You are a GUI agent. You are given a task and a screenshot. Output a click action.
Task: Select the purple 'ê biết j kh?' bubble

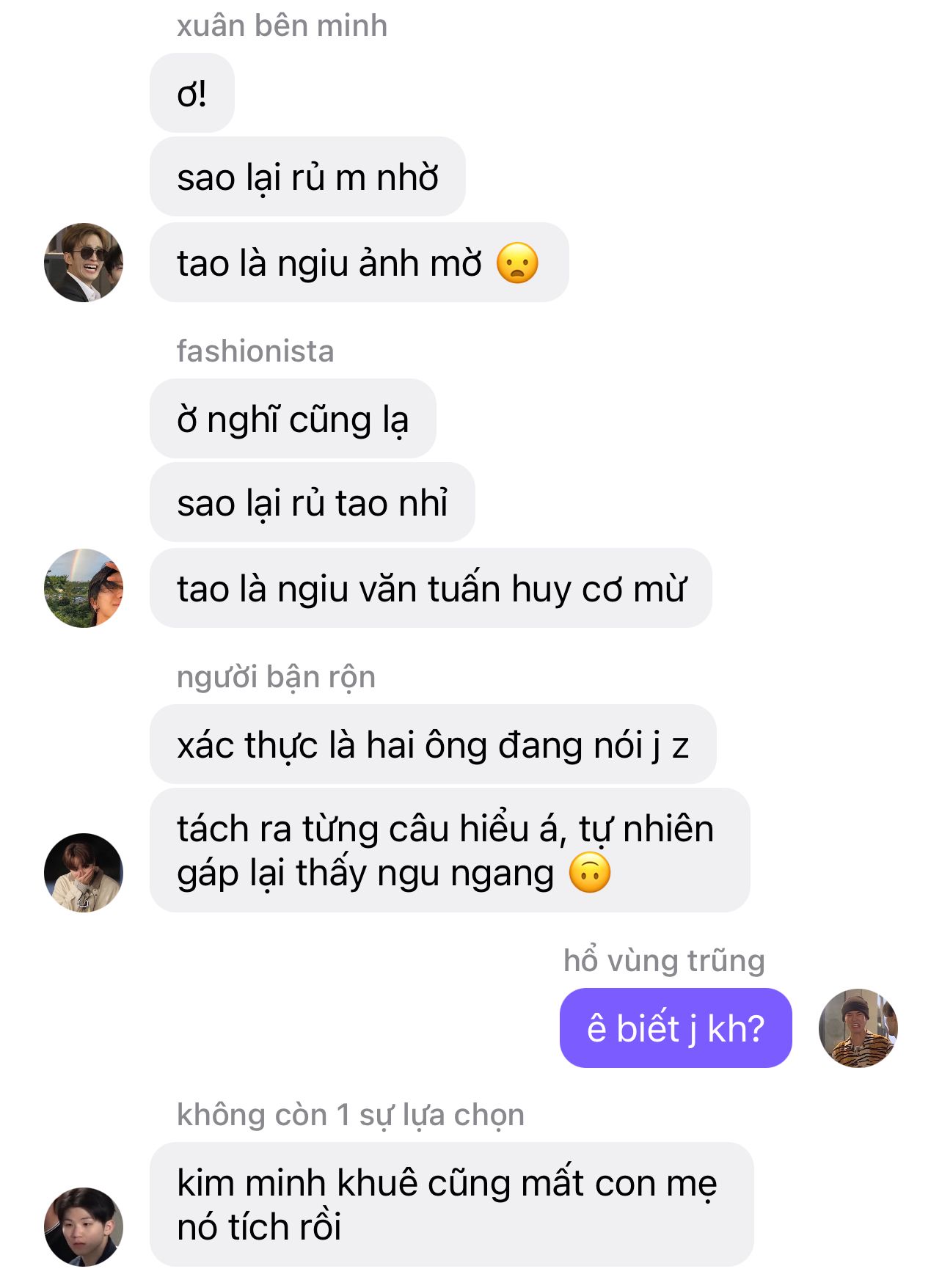pyautogui.click(x=676, y=1028)
